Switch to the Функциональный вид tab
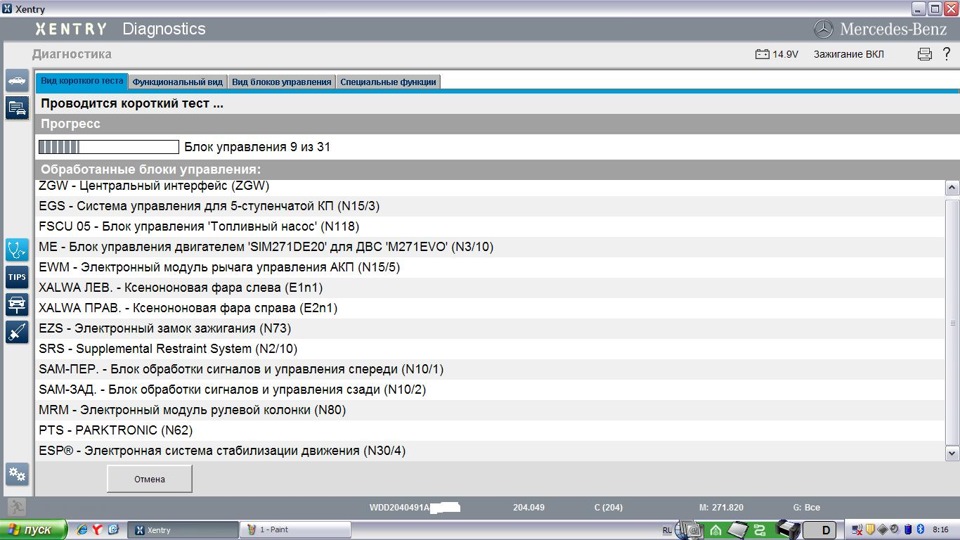Viewport: 960px width, 540px height. pyautogui.click(x=178, y=81)
